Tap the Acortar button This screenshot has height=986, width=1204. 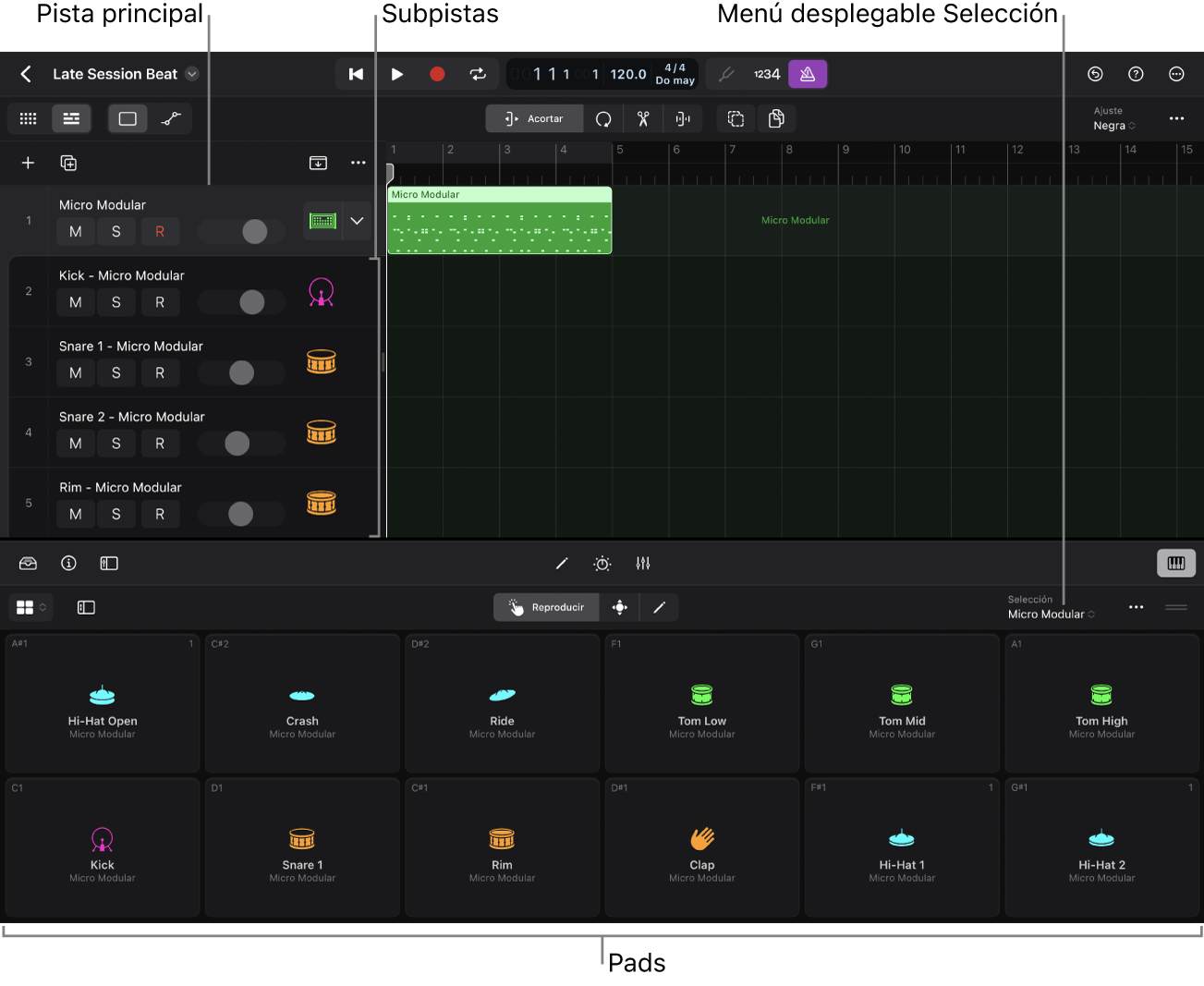click(x=534, y=118)
